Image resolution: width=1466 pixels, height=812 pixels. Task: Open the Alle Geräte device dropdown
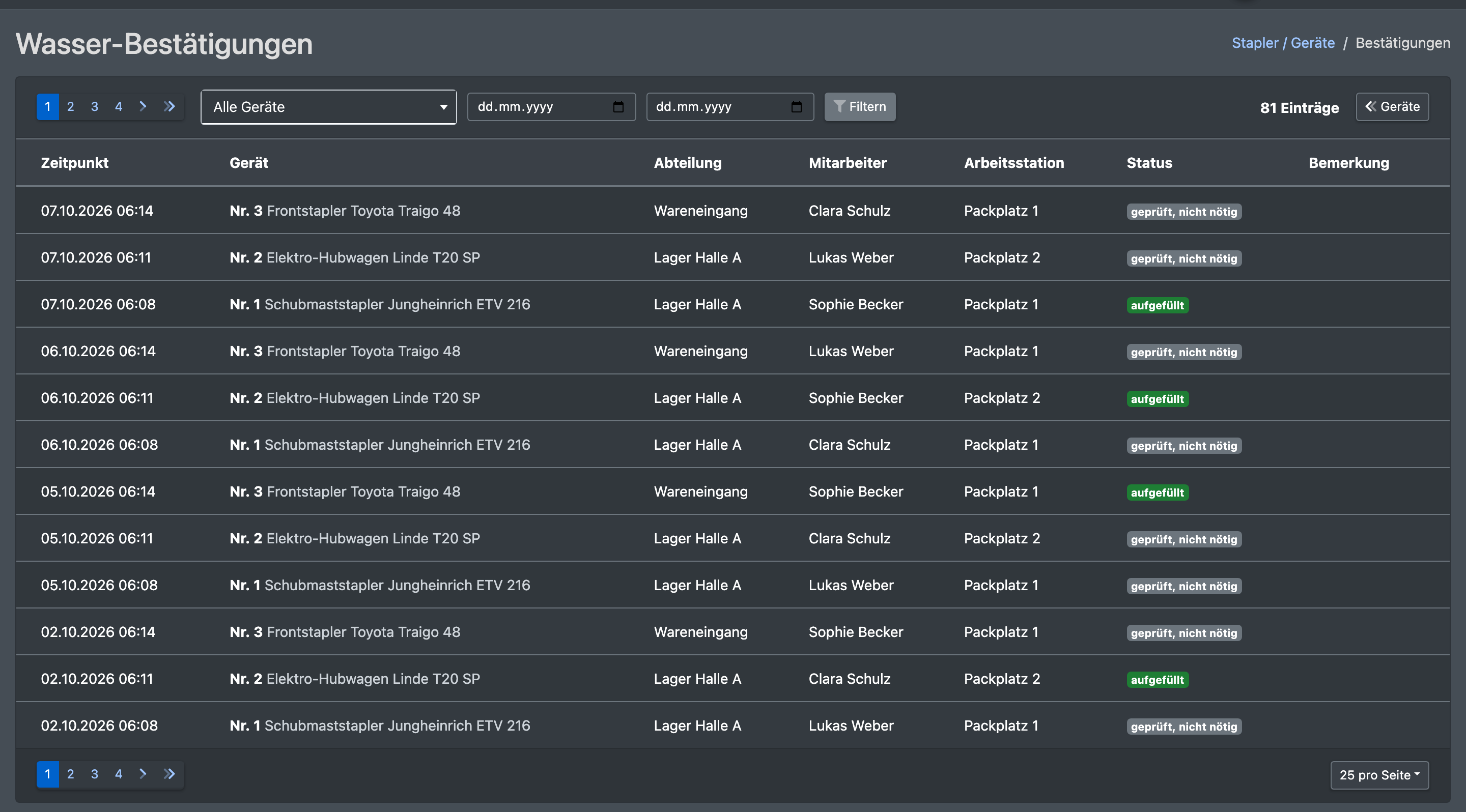[328, 107]
